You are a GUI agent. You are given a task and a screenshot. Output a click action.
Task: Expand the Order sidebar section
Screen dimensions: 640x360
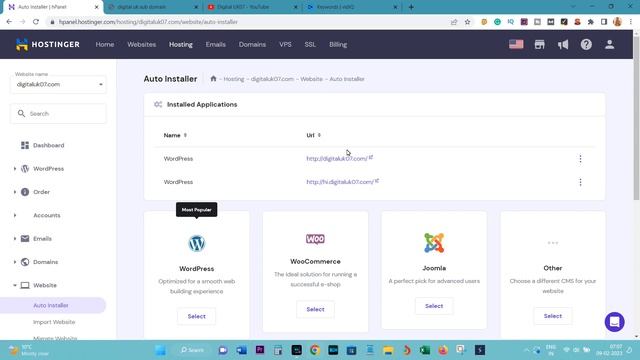click(x=15, y=192)
